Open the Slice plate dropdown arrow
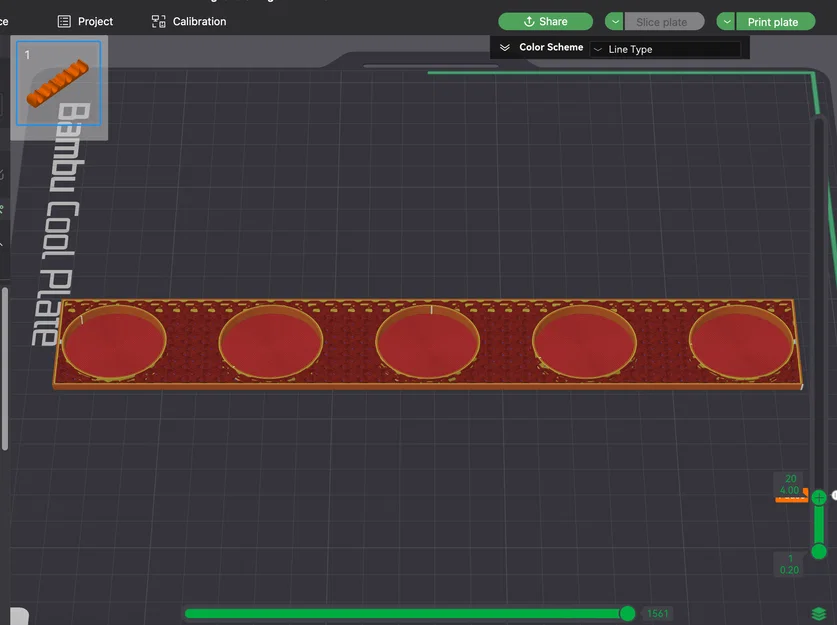This screenshot has width=837, height=625. pos(614,21)
